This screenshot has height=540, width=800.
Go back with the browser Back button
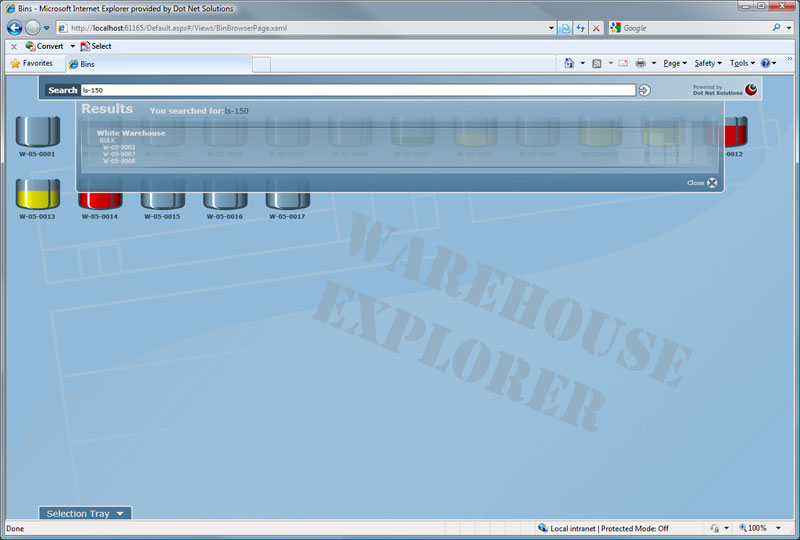[14, 28]
